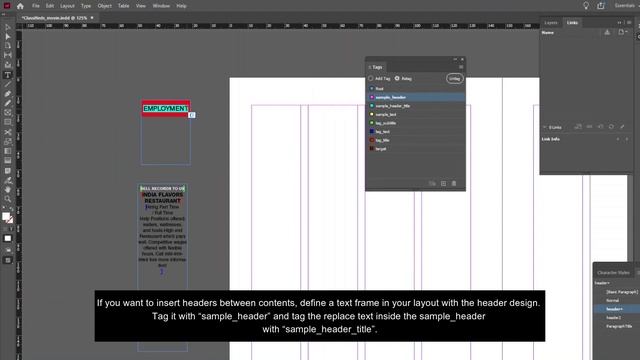
Task: Select the Gradient Feather tool
Action: (x=7, y=160)
